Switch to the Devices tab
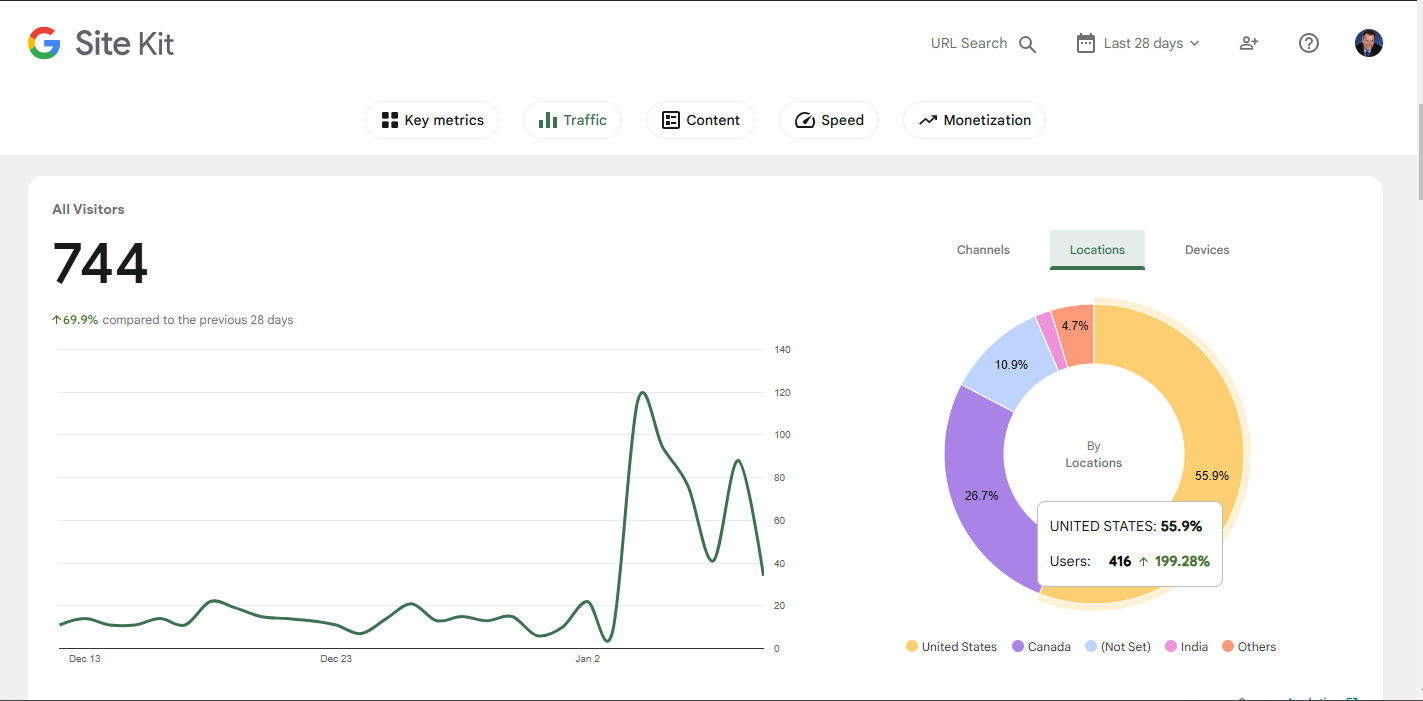This screenshot has width=1423, height=701. (1206, 249)
